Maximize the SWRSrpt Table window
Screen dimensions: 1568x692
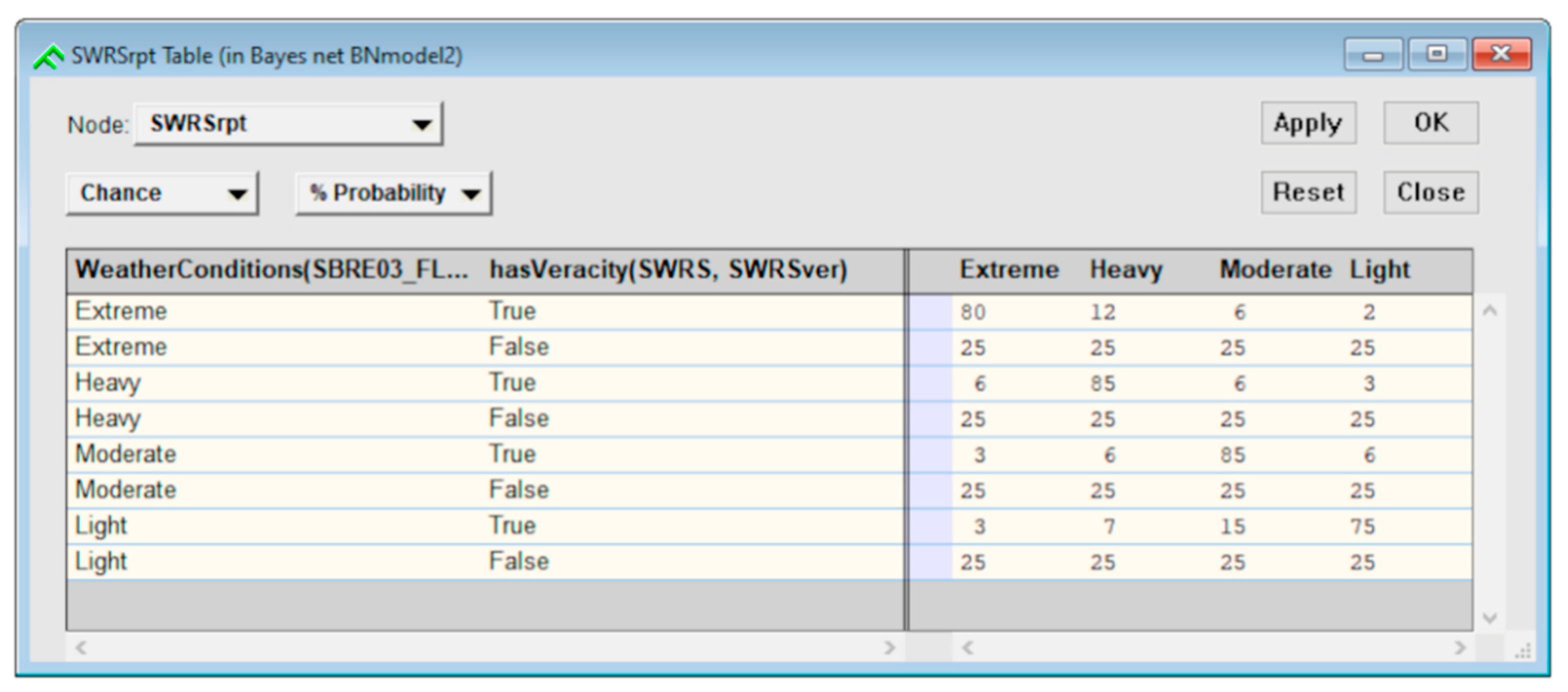click(1436, 55)
